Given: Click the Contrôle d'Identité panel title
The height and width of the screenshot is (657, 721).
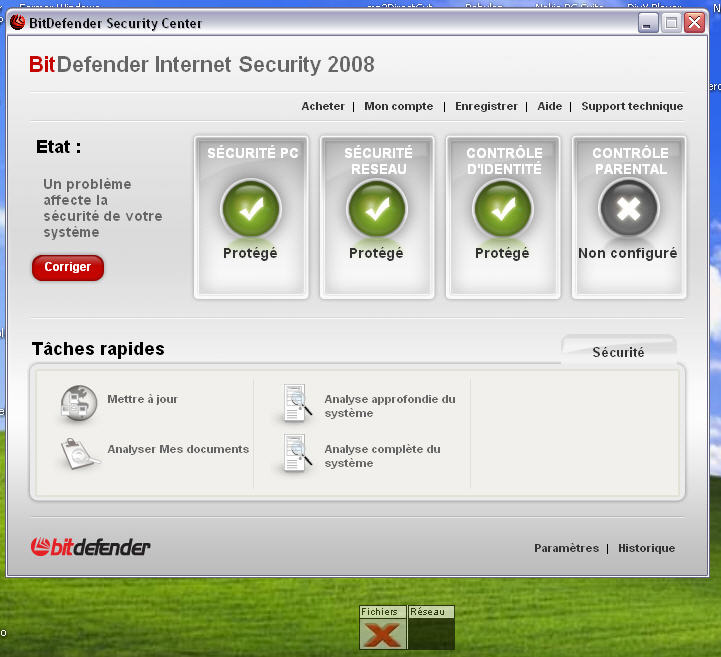Looking at the screenshot, I should click(504, 161).
